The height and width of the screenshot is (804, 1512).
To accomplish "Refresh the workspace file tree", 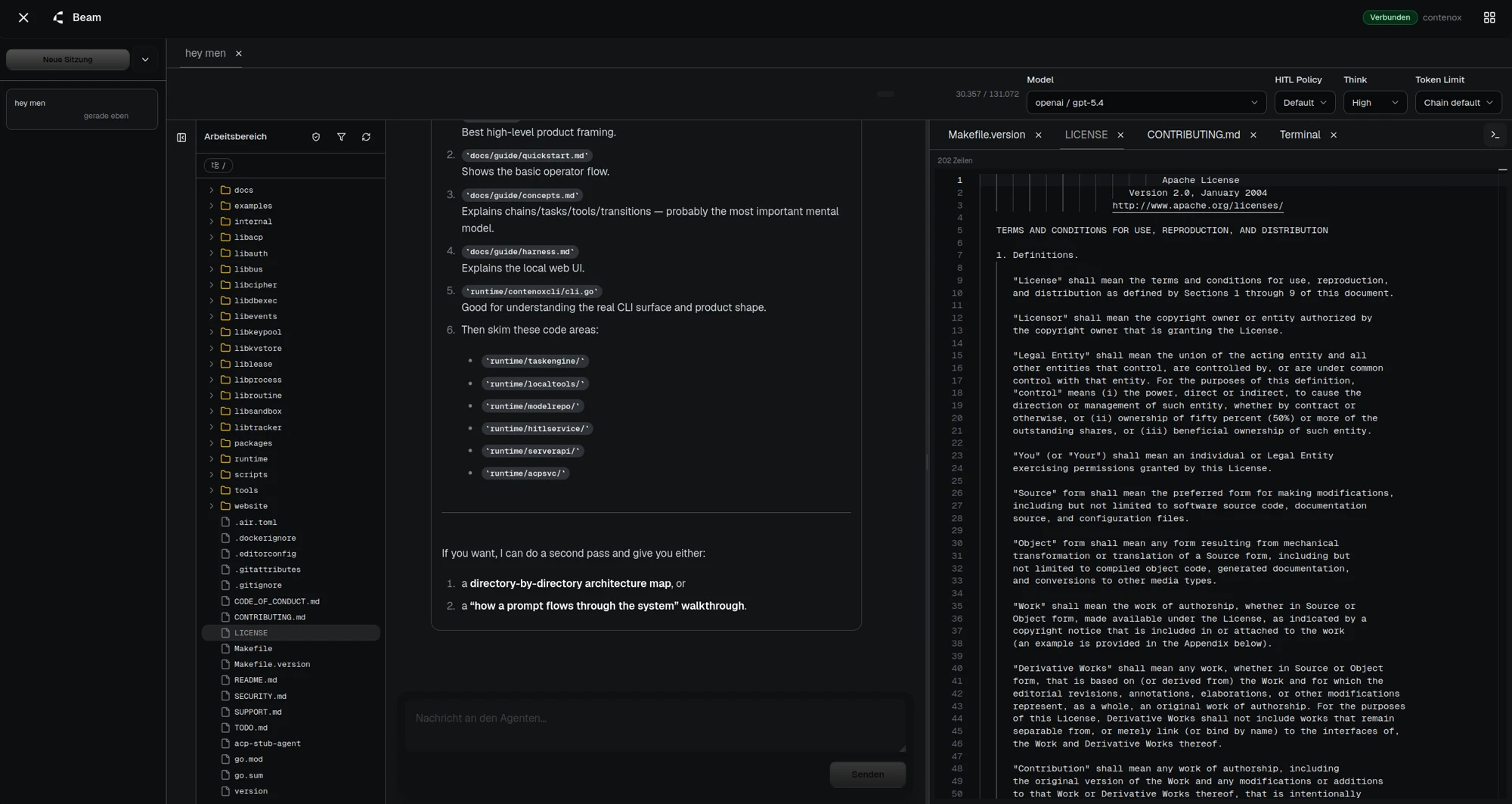I will [366, 137].
